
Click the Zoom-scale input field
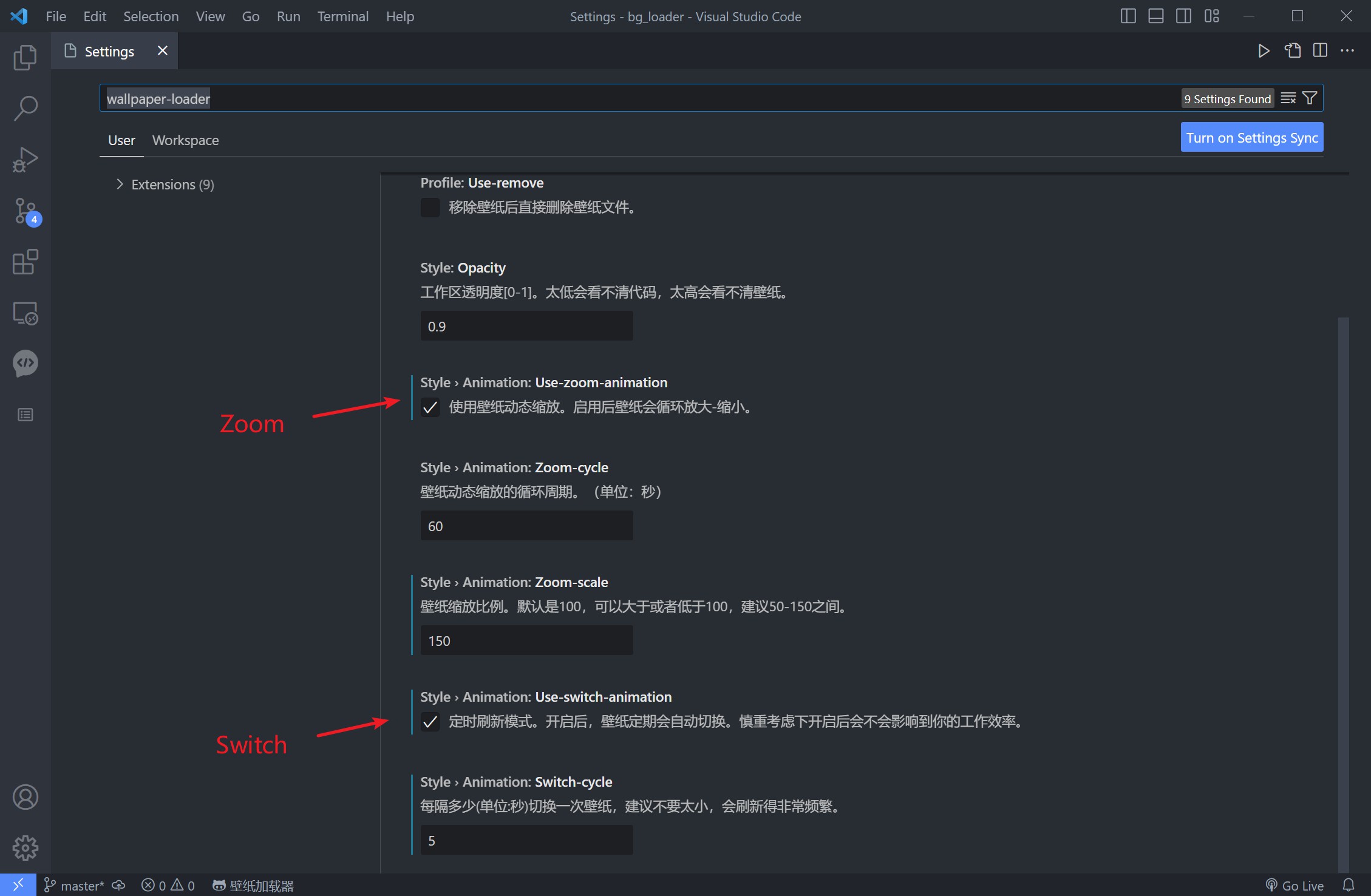point(526,641)
